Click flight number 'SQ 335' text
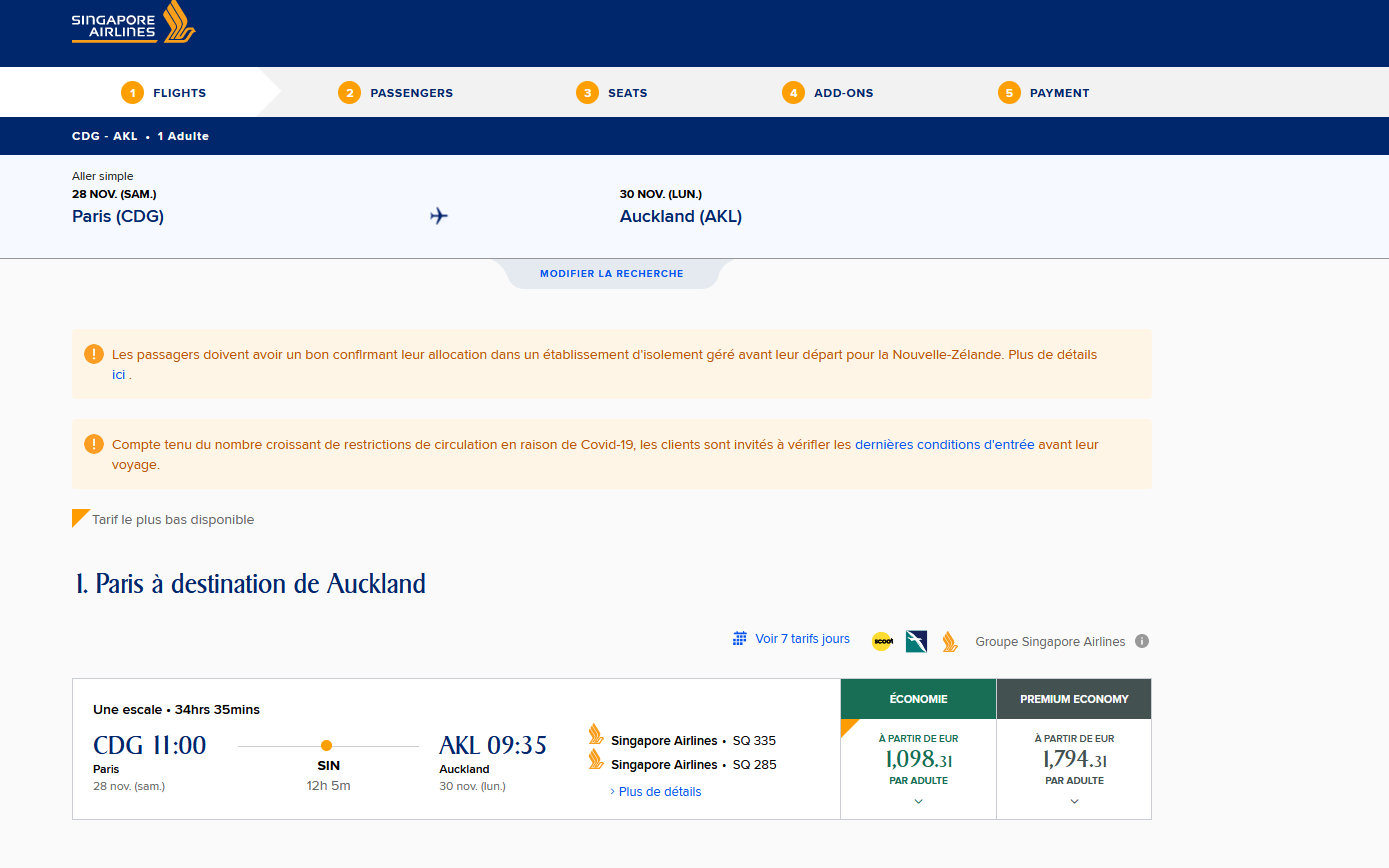Viewport: 1389px width, 868px height. [754, 741]
